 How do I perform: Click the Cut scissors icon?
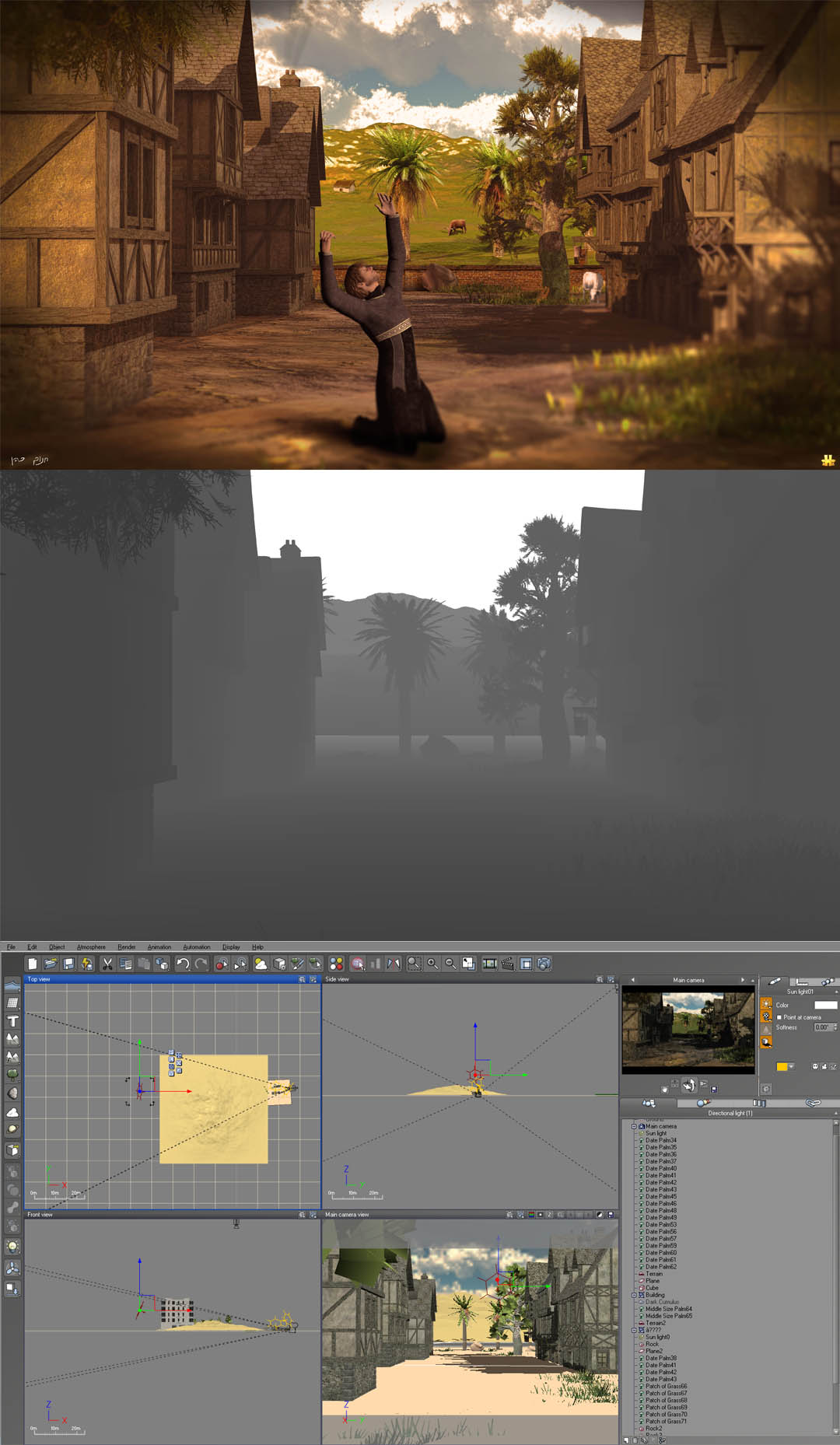[107, 964]
